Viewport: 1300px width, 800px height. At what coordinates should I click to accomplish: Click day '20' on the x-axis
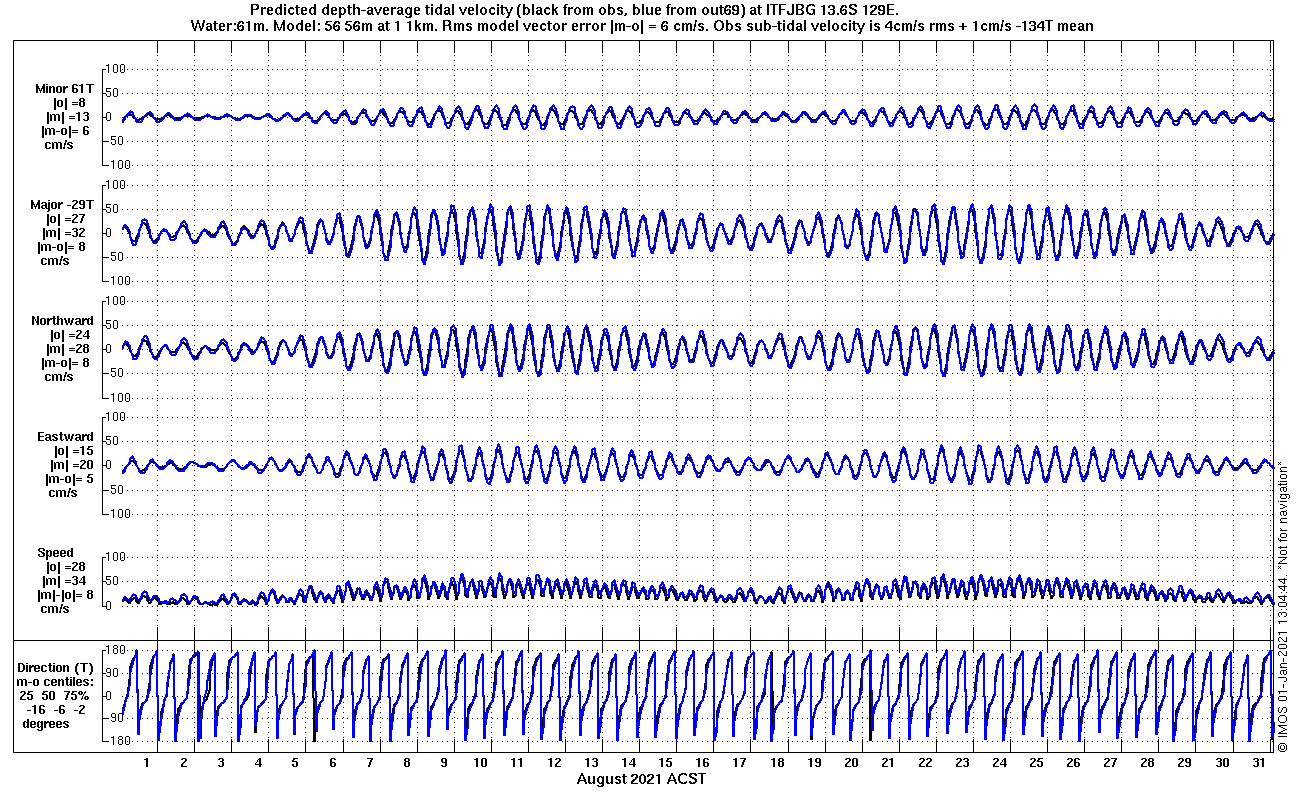[x=850, y=763]
